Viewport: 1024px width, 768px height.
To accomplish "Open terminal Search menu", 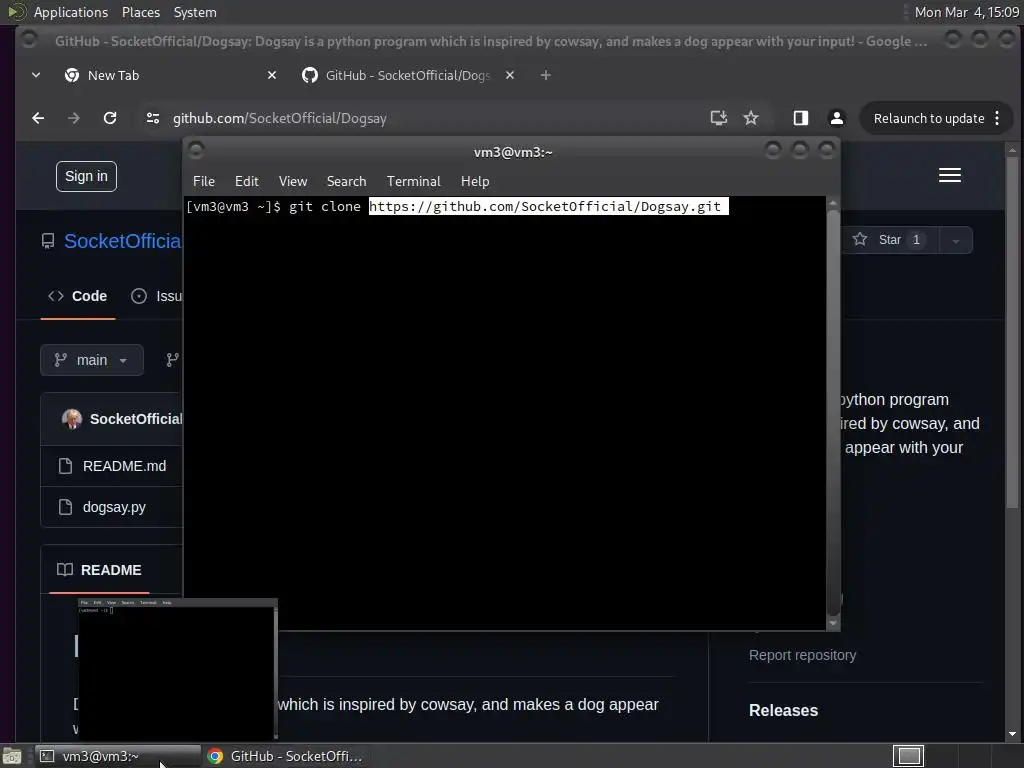I will point(346,181).
